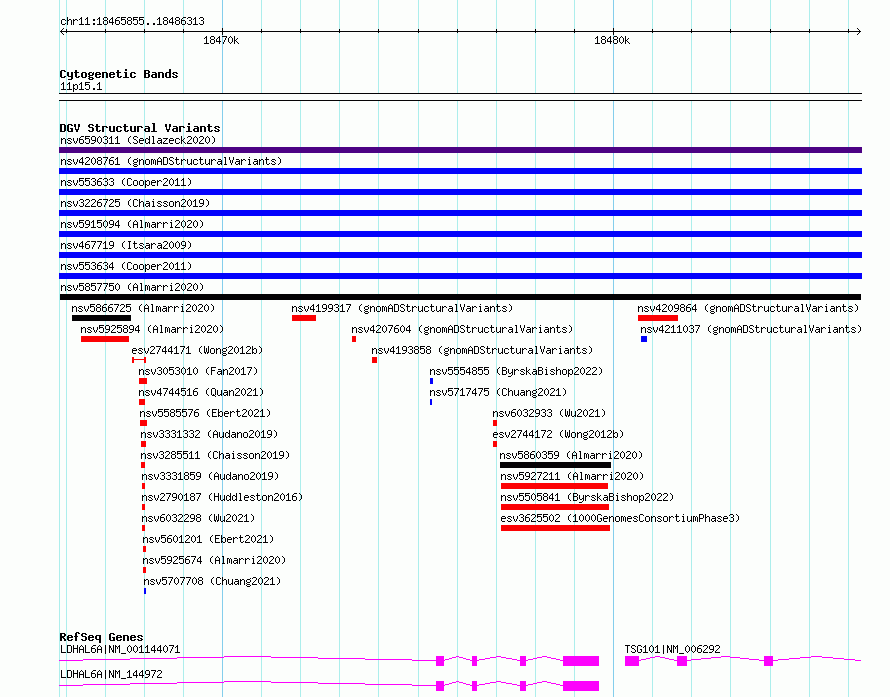
Task: Open nsv4207604 (gnomADStructuralVariants) label
Action: 463,329
